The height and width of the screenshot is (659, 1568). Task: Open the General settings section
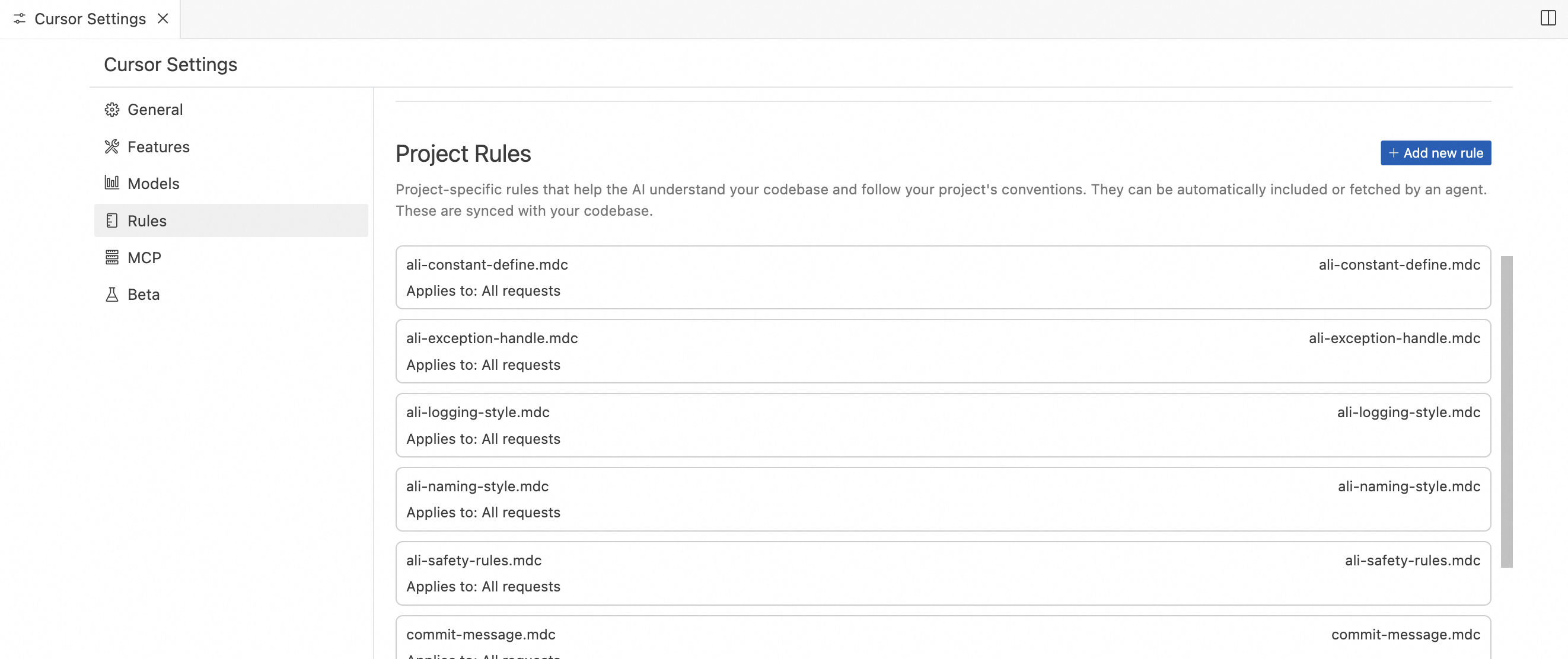[x=155, y=110]
